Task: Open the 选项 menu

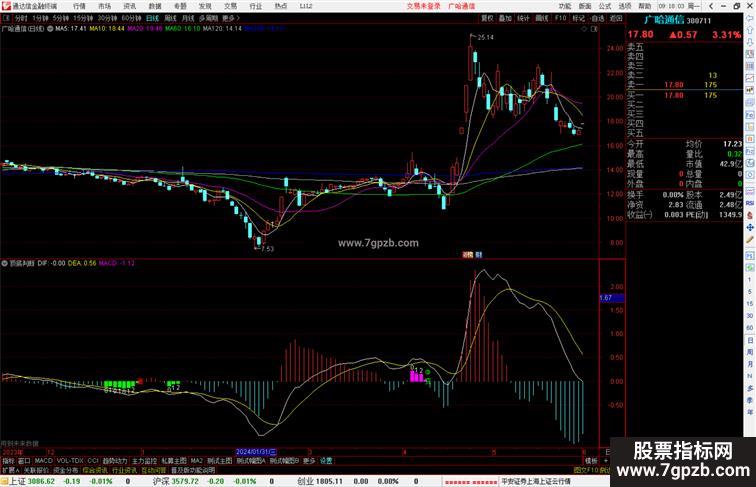Action: 625,6
